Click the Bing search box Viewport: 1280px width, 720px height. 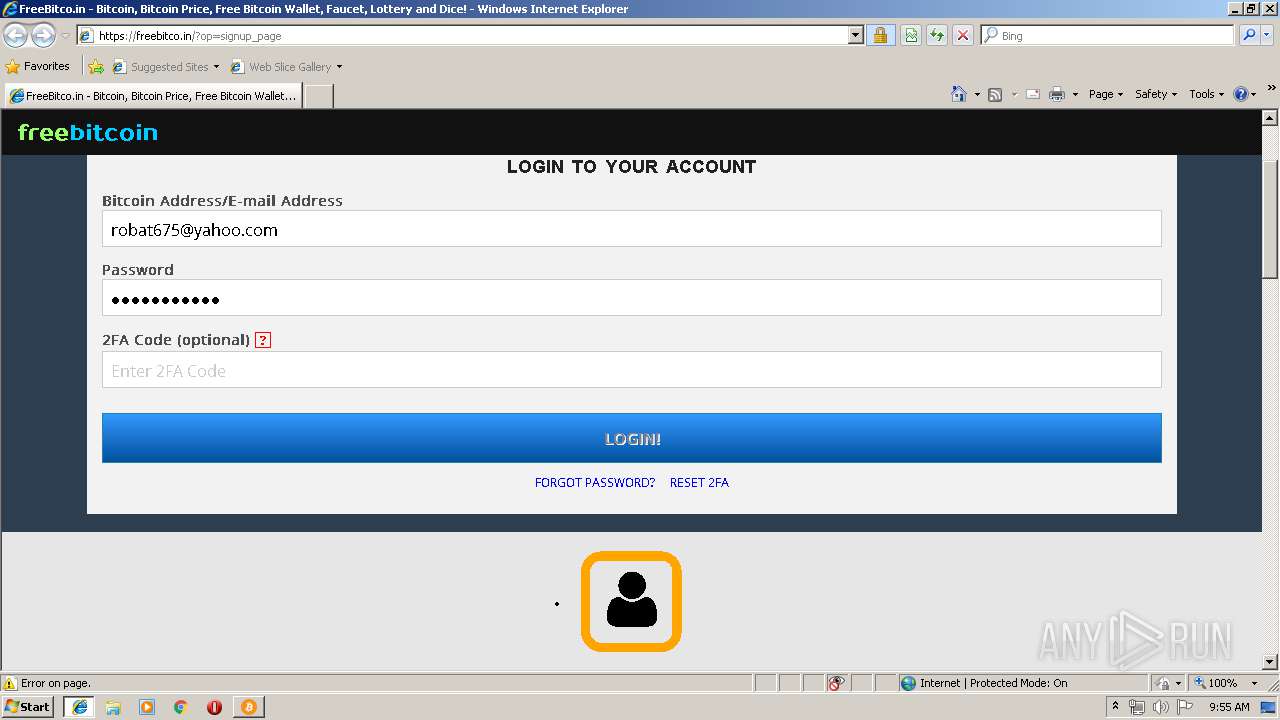tap(1108, 36)
